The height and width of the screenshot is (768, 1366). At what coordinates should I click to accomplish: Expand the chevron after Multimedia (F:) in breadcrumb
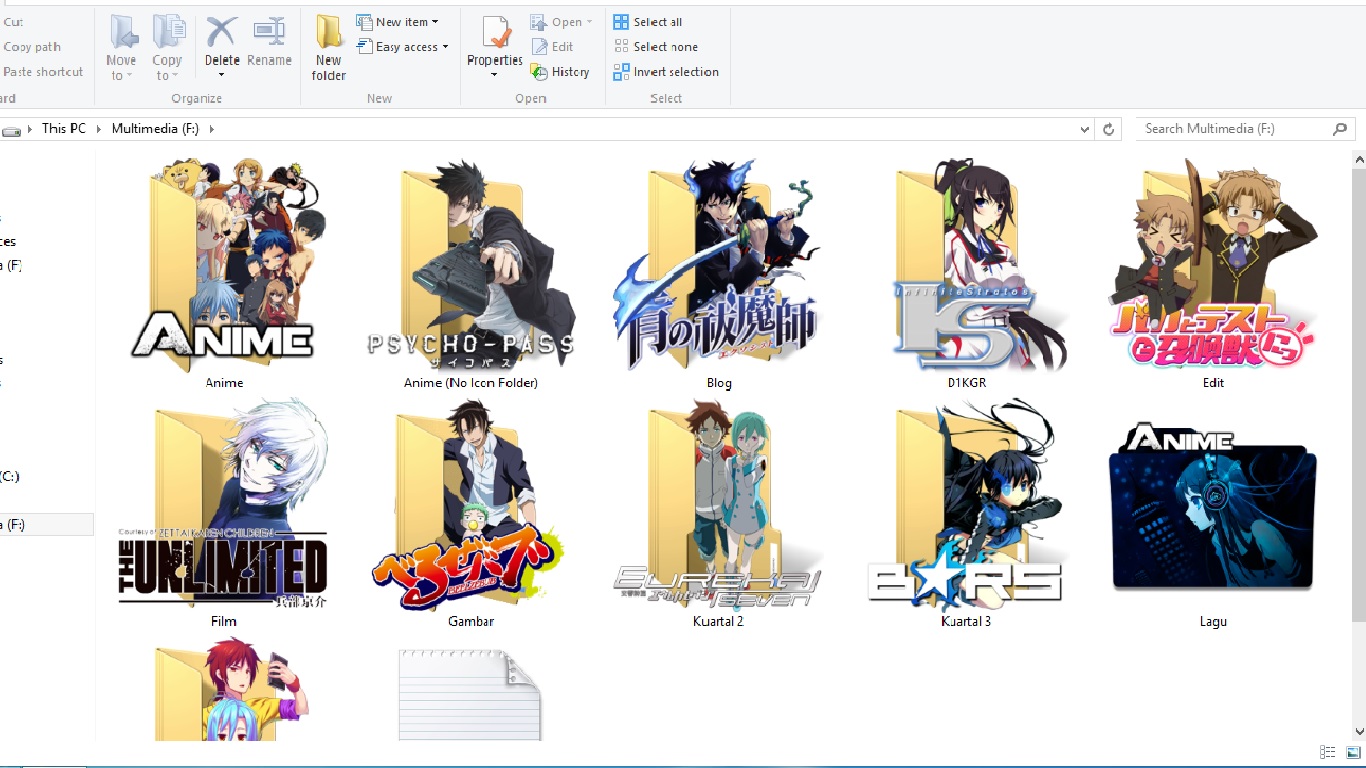(x=212, y=129)
